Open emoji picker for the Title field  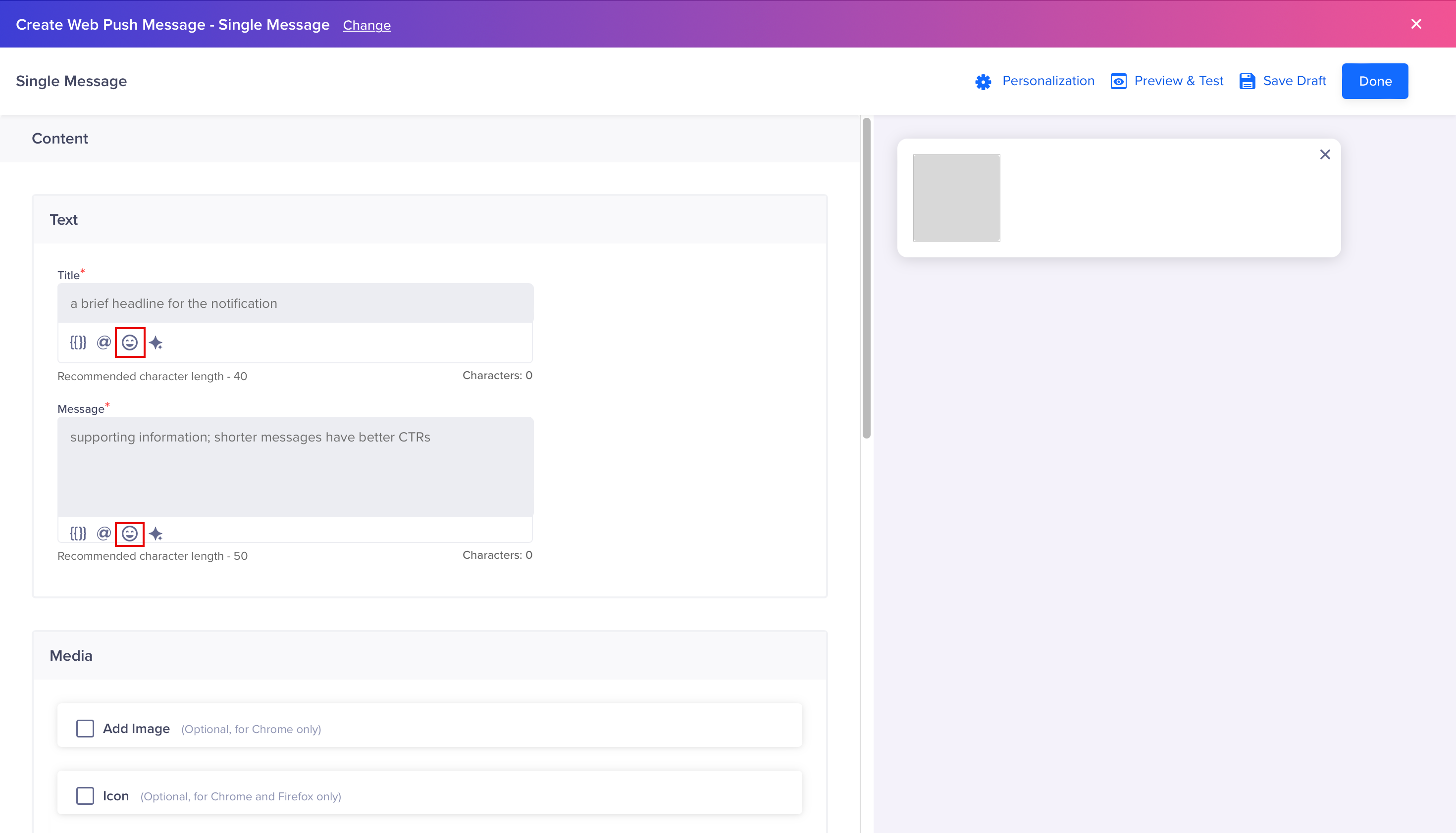130,343
